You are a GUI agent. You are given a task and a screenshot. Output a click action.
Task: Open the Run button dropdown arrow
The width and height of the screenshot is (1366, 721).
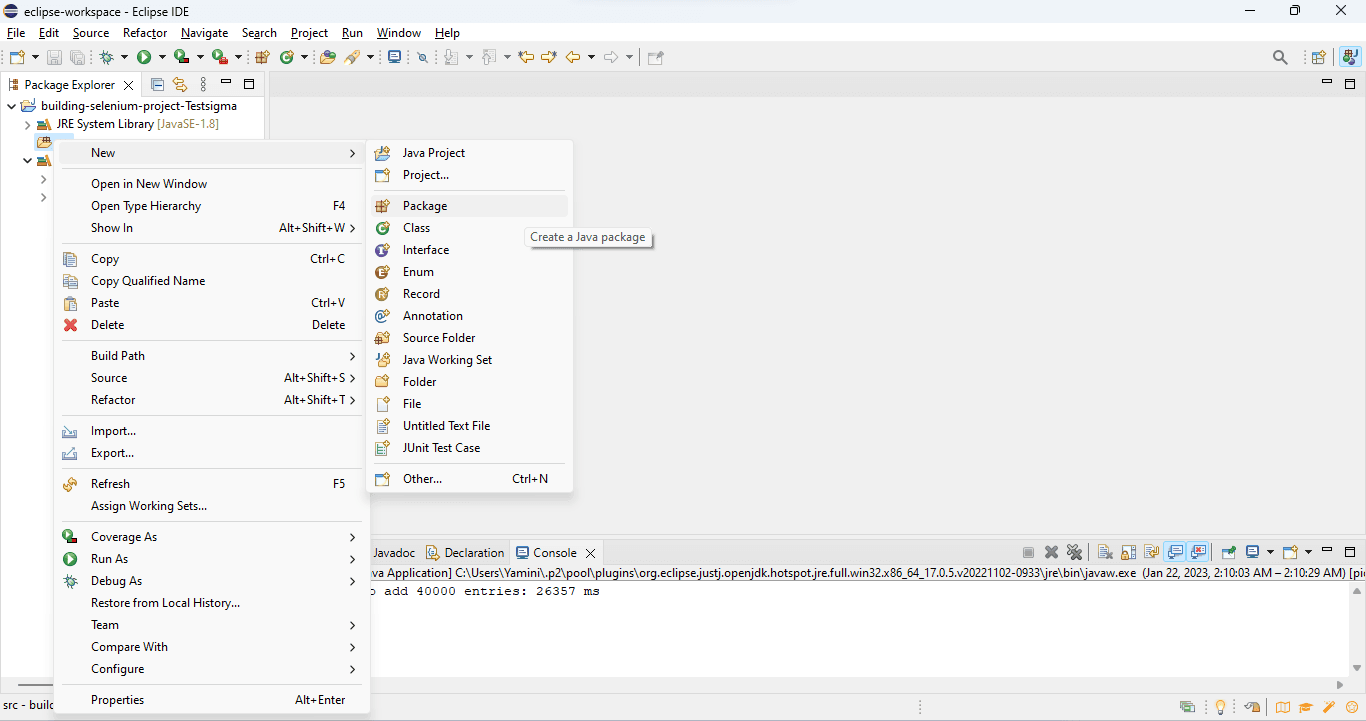pos(162,57)
